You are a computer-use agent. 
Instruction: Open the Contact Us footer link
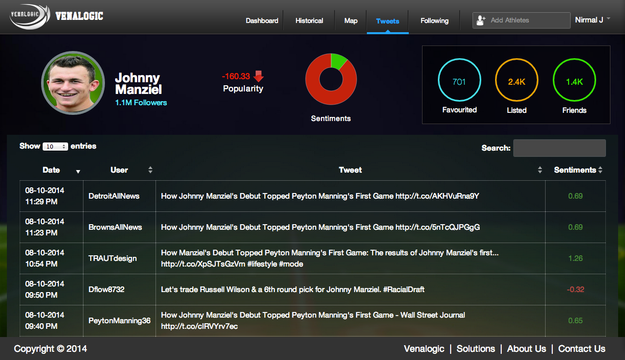[582, 349]
